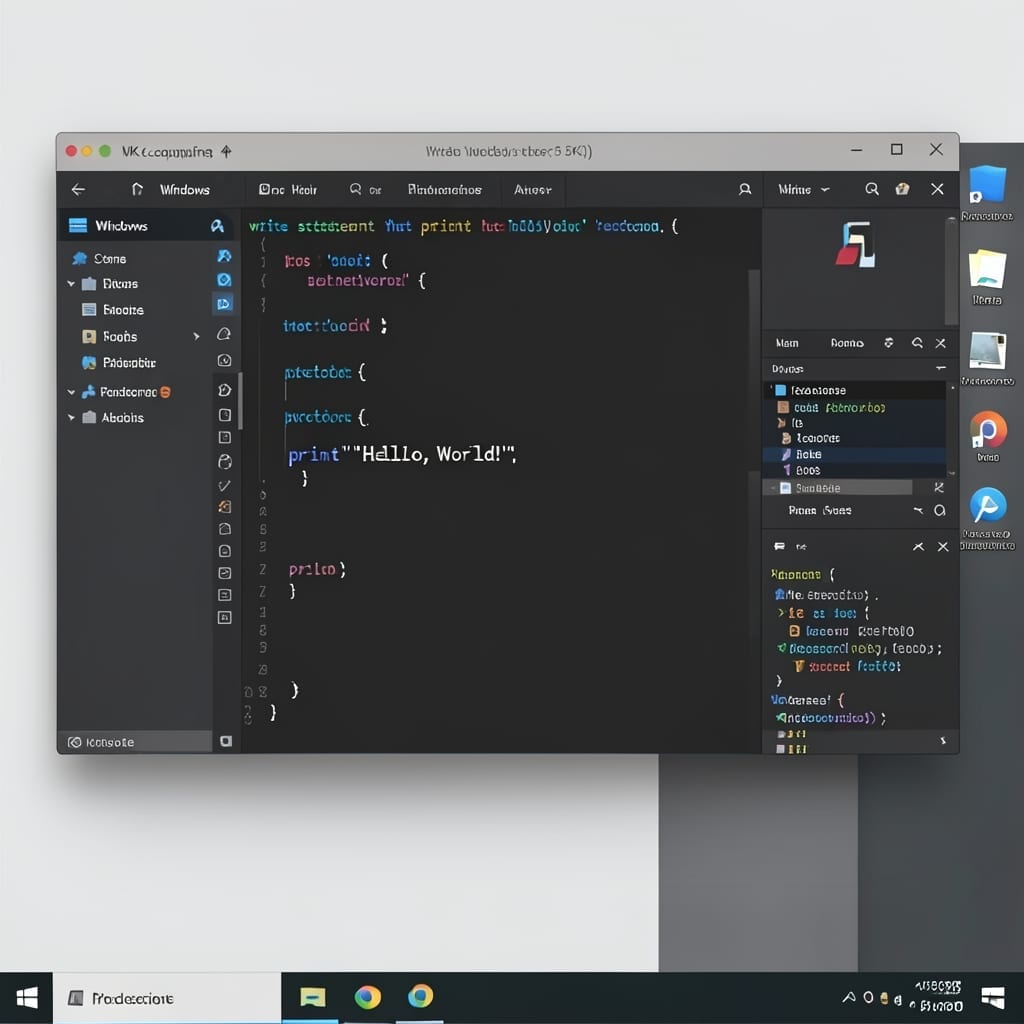Click the pin arrow icon in the title bar
1024x1024 pixels.
pos(226,152)
